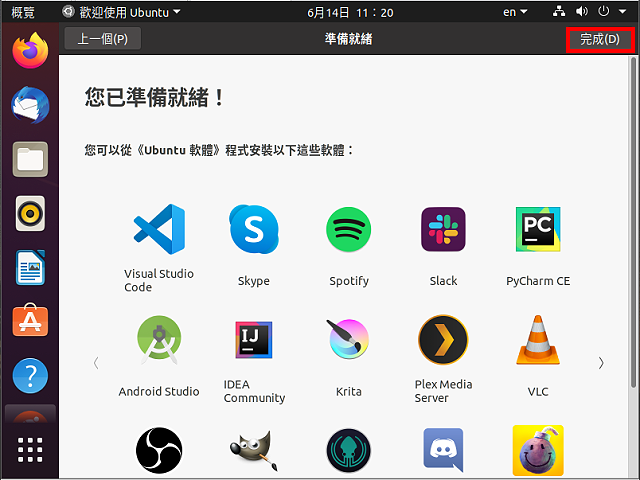Open Spotify from the software list
Screen dimensions: 640x480
click(348, 229)
